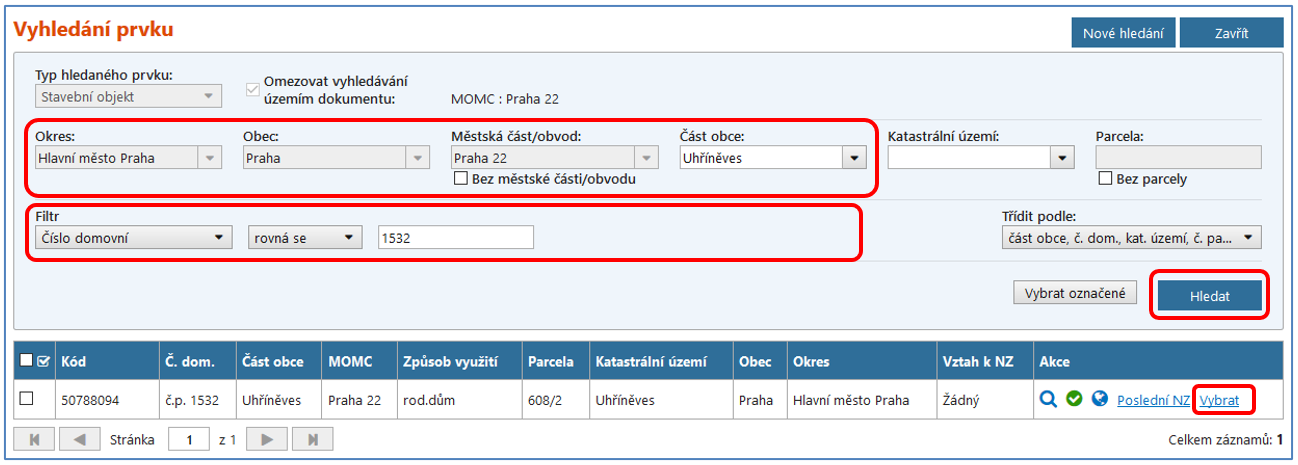The height and width of the screenshot is (465, 1298).
Task: Click the magnifier detail icon in Akce column
Action: tap(1048, 399)
